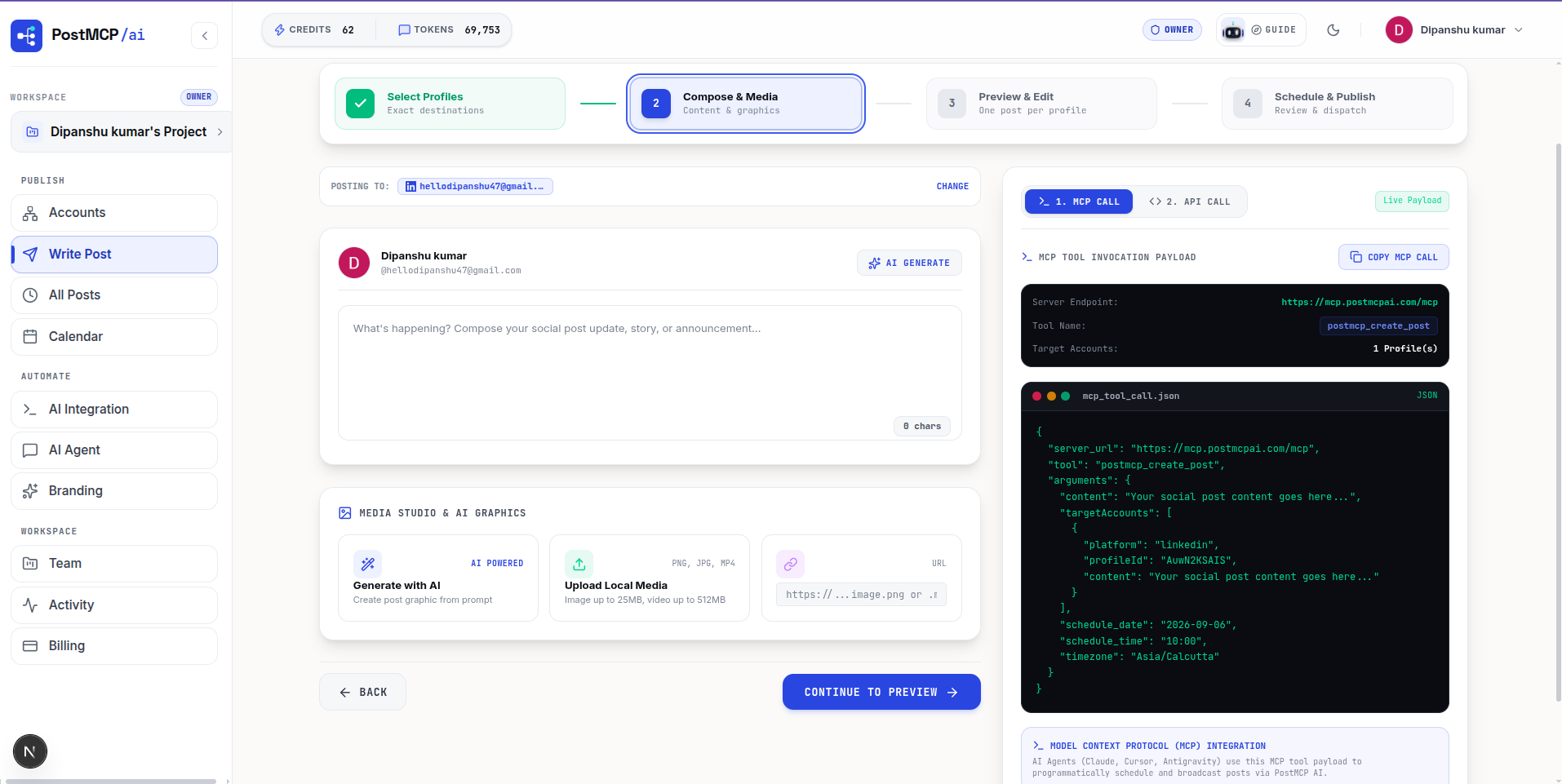Click the round N button at bottom left

click(30, 752)
